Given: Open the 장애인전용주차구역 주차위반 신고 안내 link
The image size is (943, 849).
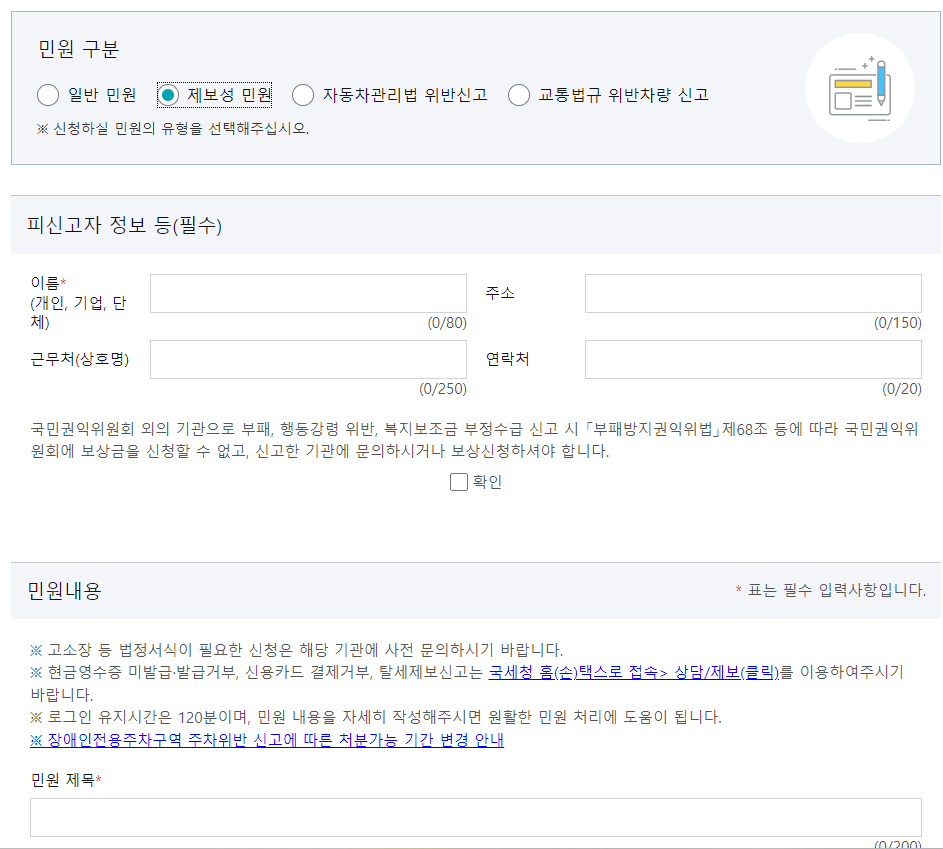Looking at the screenshot, I should 265,740.
